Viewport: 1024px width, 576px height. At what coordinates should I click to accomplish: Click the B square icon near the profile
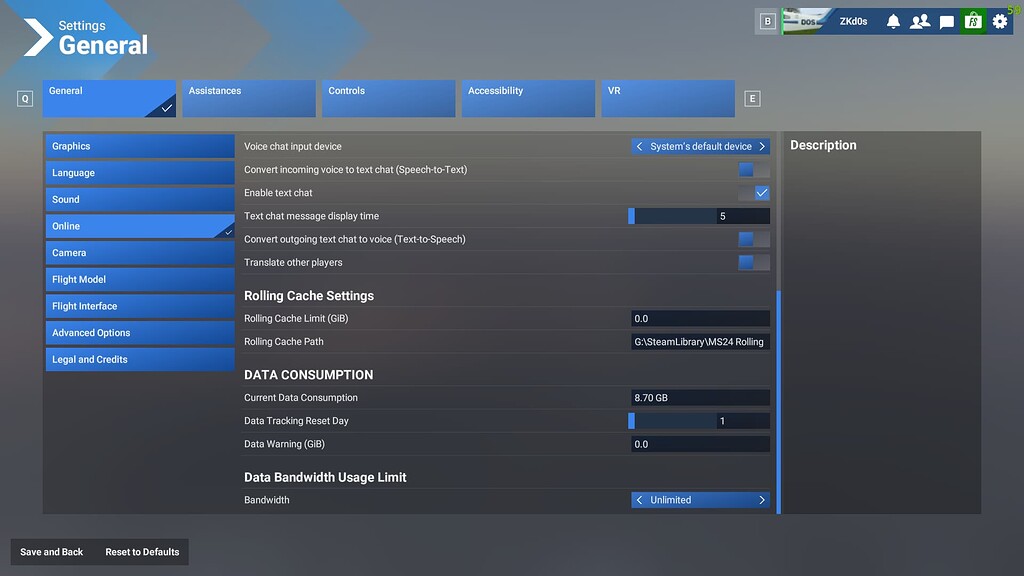click(x=766, y=21)
